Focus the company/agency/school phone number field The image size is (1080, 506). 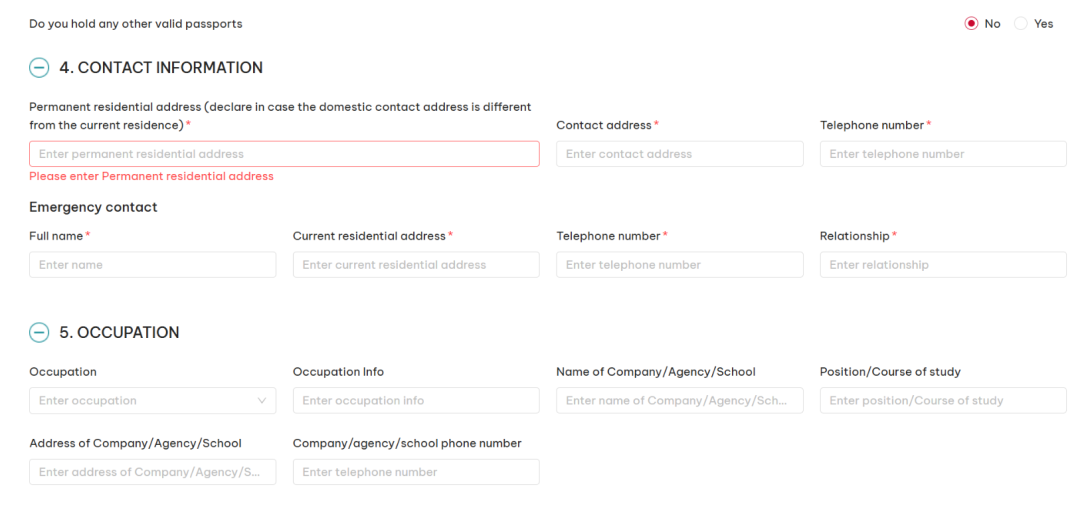point(415,472)
